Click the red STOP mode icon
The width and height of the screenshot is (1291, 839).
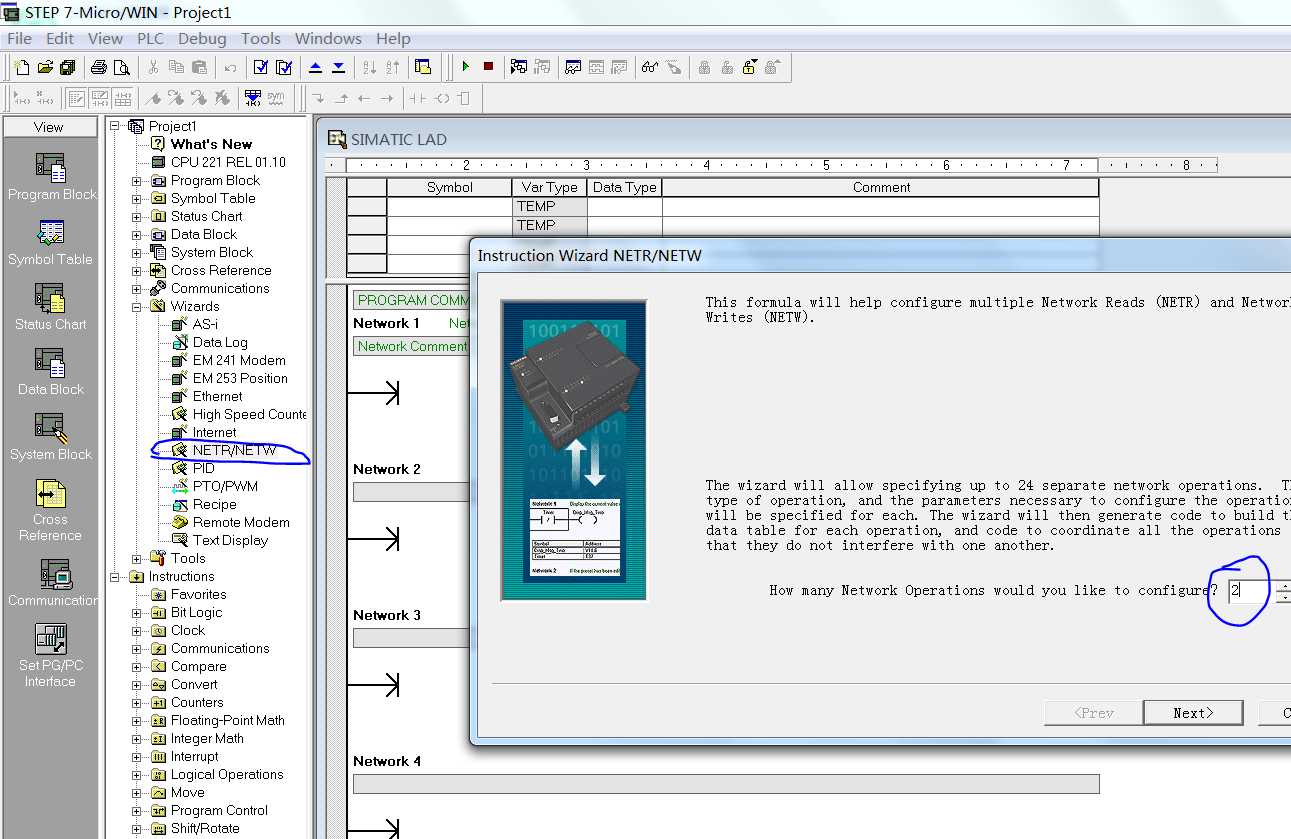click(488, 67)
